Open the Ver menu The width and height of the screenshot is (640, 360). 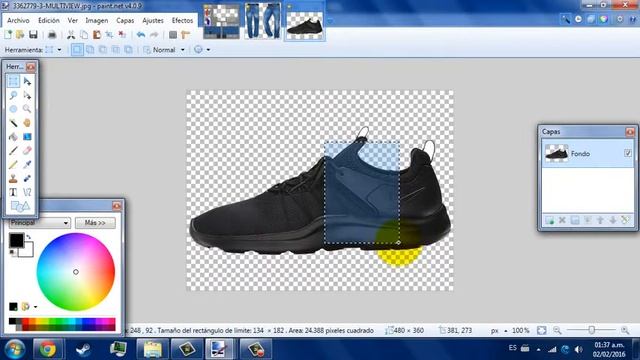coord(73,20)
